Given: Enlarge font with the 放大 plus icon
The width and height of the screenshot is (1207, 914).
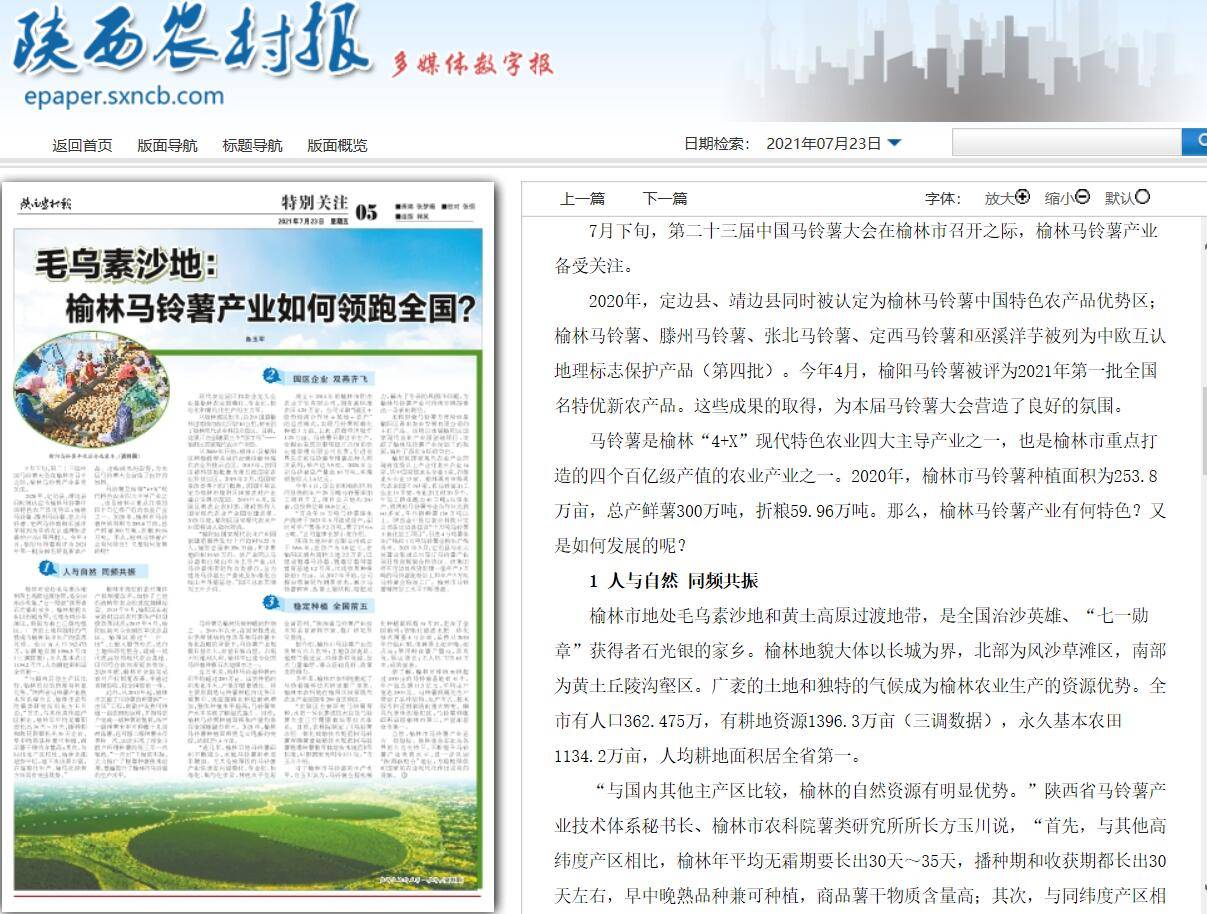Looking at the screenshot, I should pos(1022,197).
